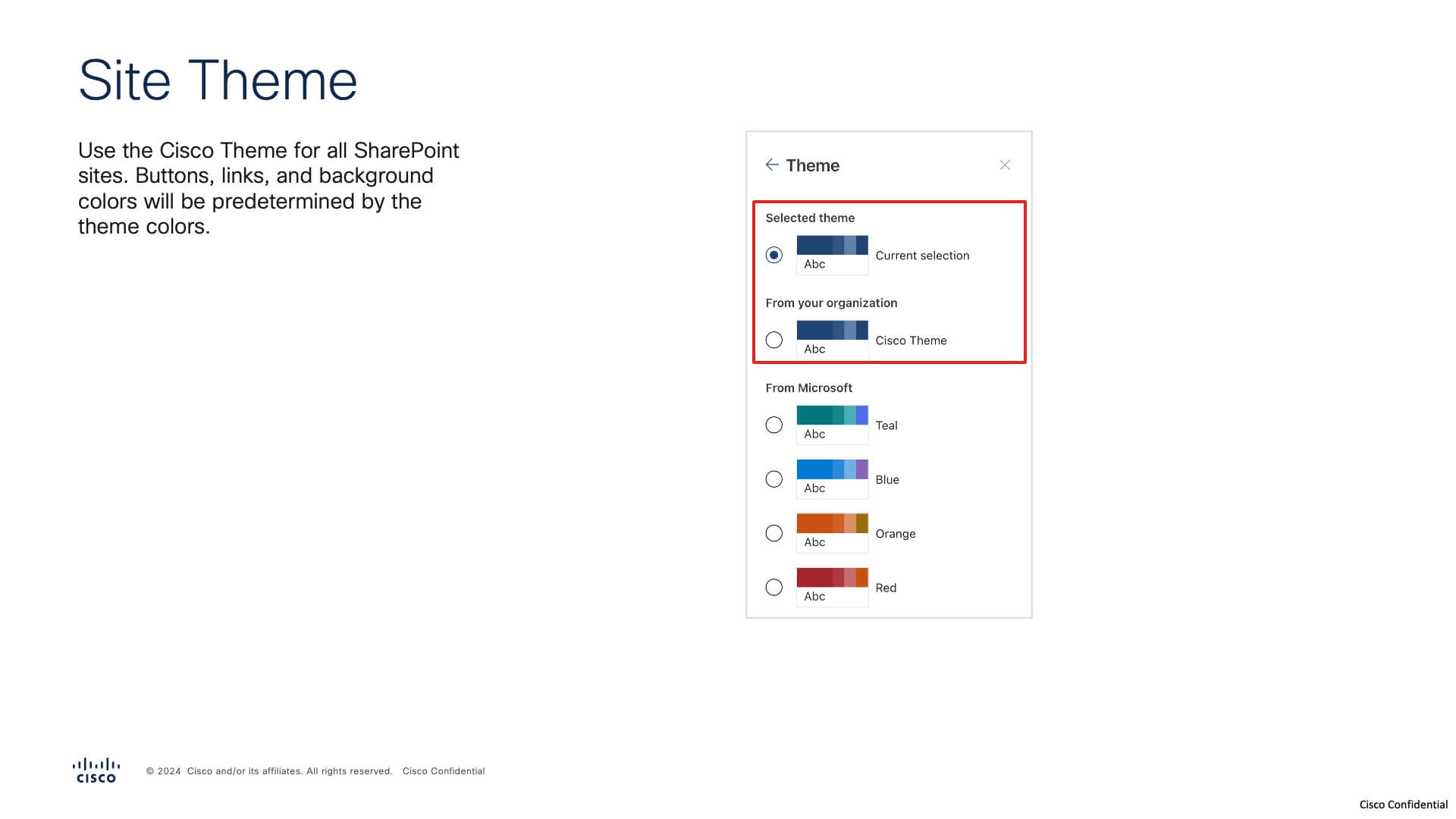Image resolution: width=1456 pixels, height=819 pixels.
Task: Click the Selected theme heading
Action: tap(810, 218)
